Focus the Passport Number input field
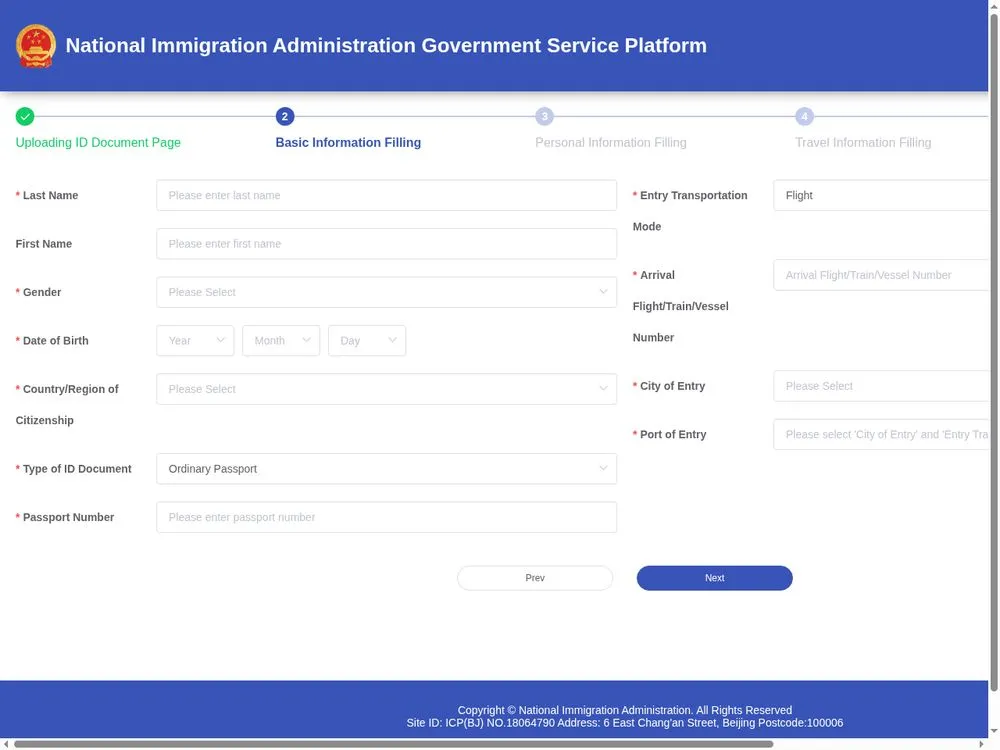1000x750 pixels. tap(386, 517)
